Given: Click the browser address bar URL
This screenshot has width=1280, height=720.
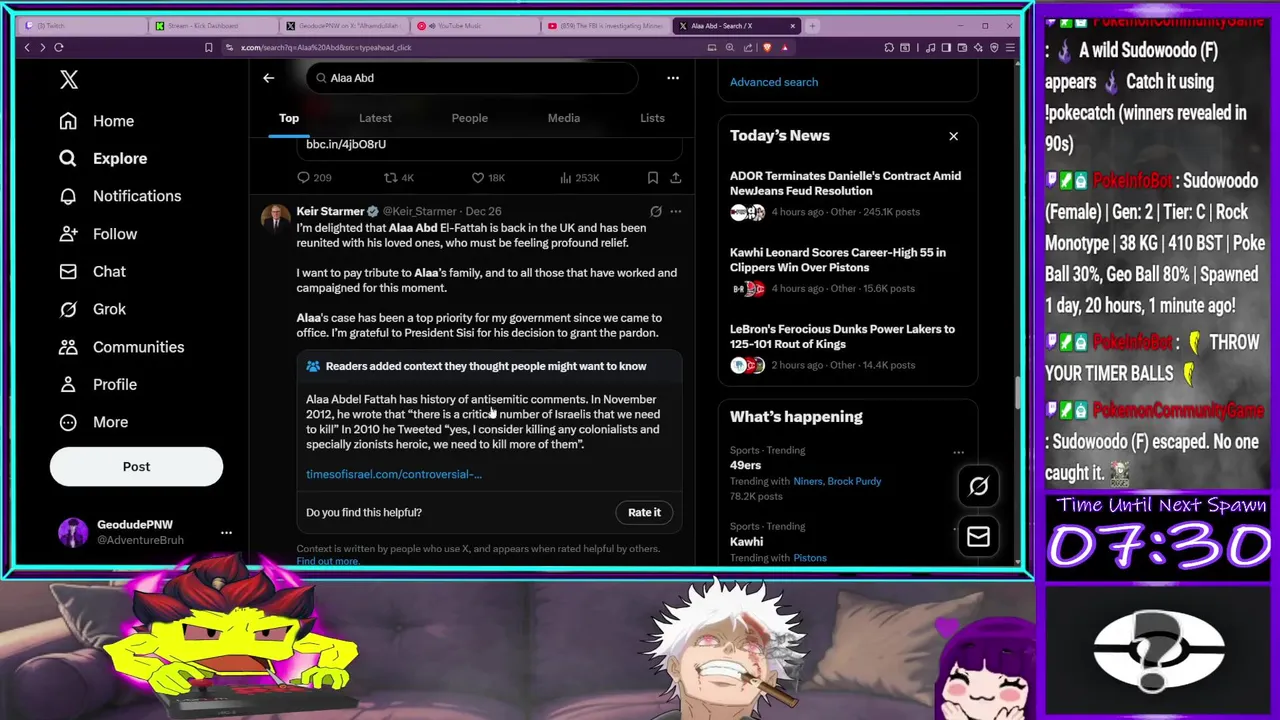Looking at the screenshot, I should [x=326, y=48].
